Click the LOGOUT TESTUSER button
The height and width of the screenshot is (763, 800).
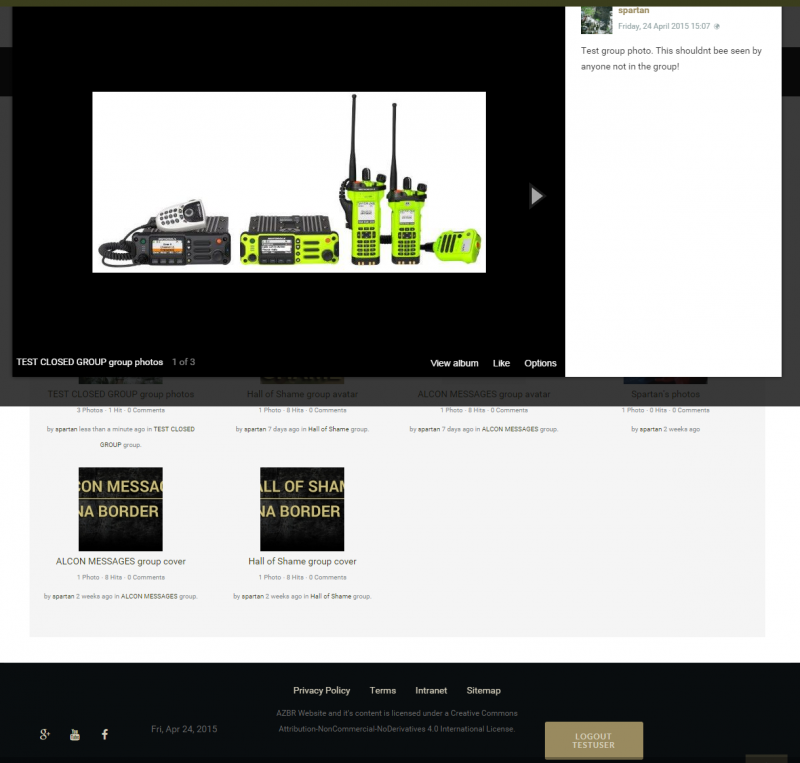[x=594, y=741]
